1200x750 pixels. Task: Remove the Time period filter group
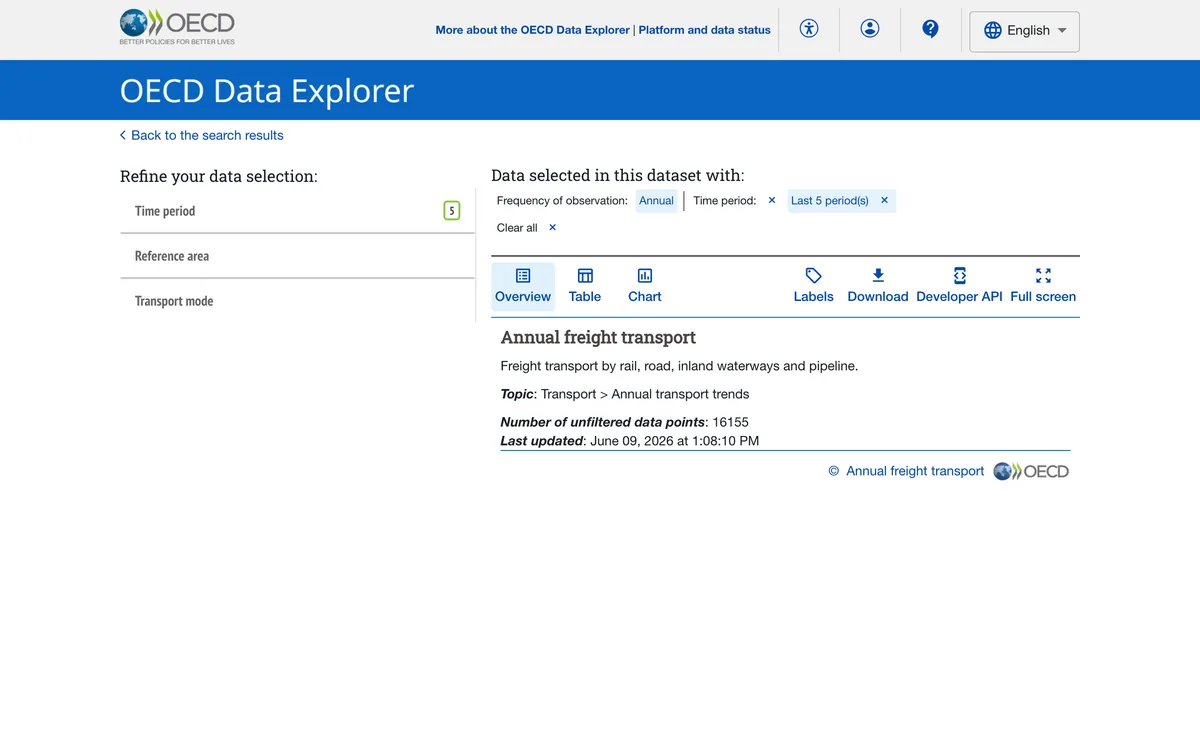click(772, 200)
